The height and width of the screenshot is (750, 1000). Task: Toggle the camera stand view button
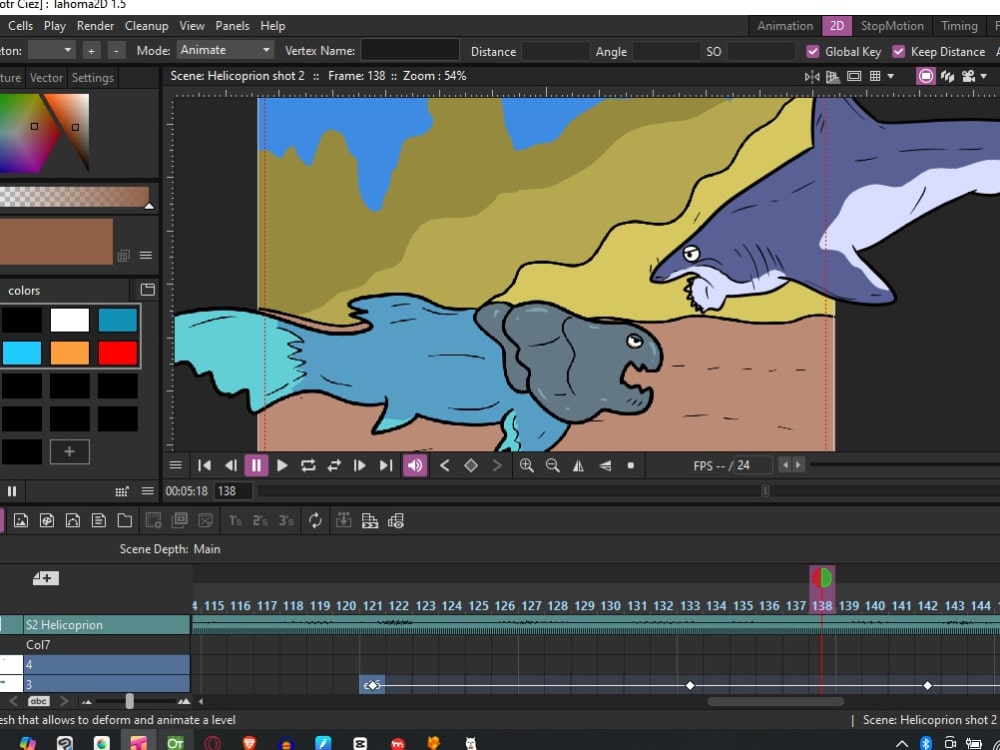coord(925,77)
